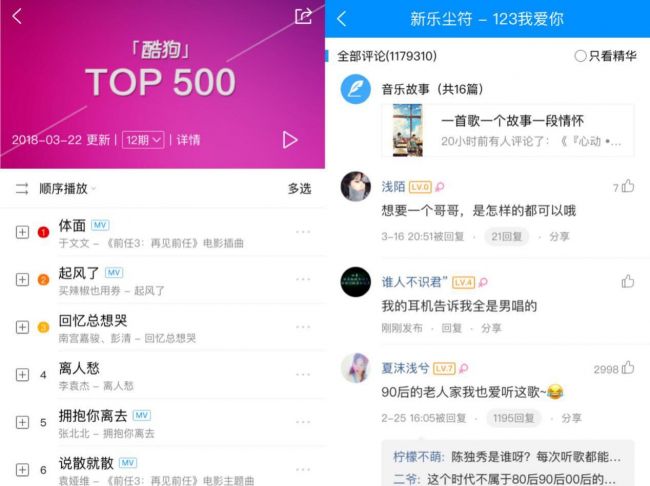Open the 12期 issue dropdown
The height and width of the screenshot is (486, 650).
pos(143,140)
